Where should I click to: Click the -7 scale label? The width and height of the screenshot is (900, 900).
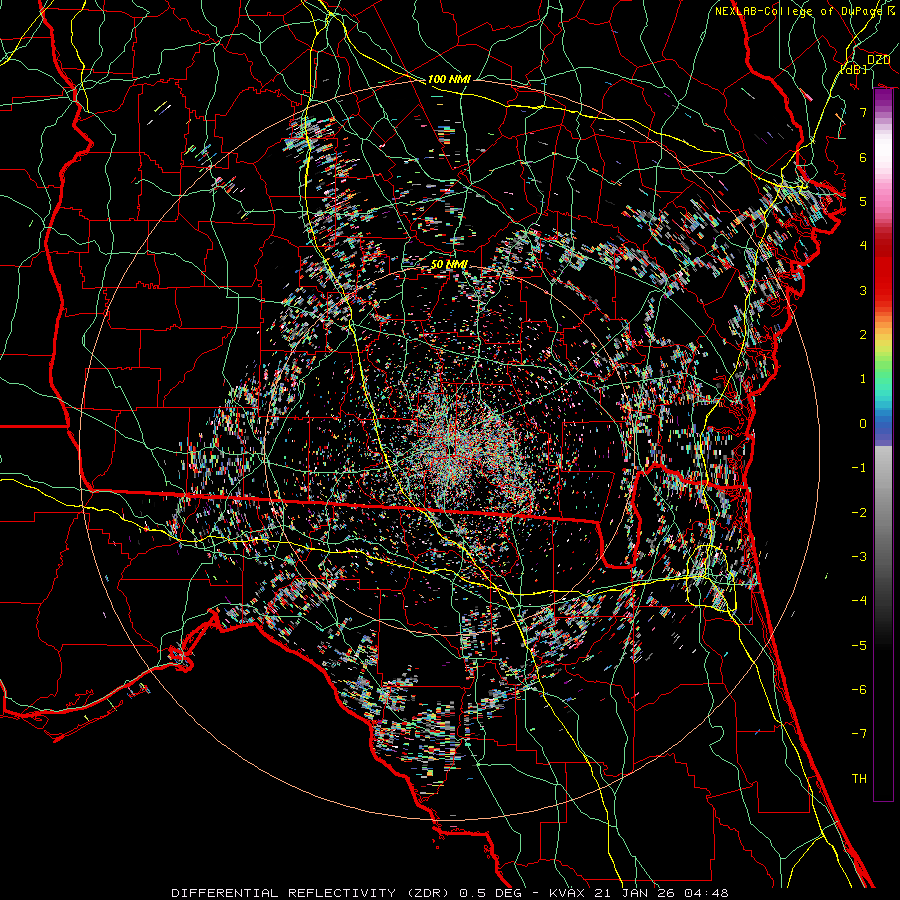[859, 734]
